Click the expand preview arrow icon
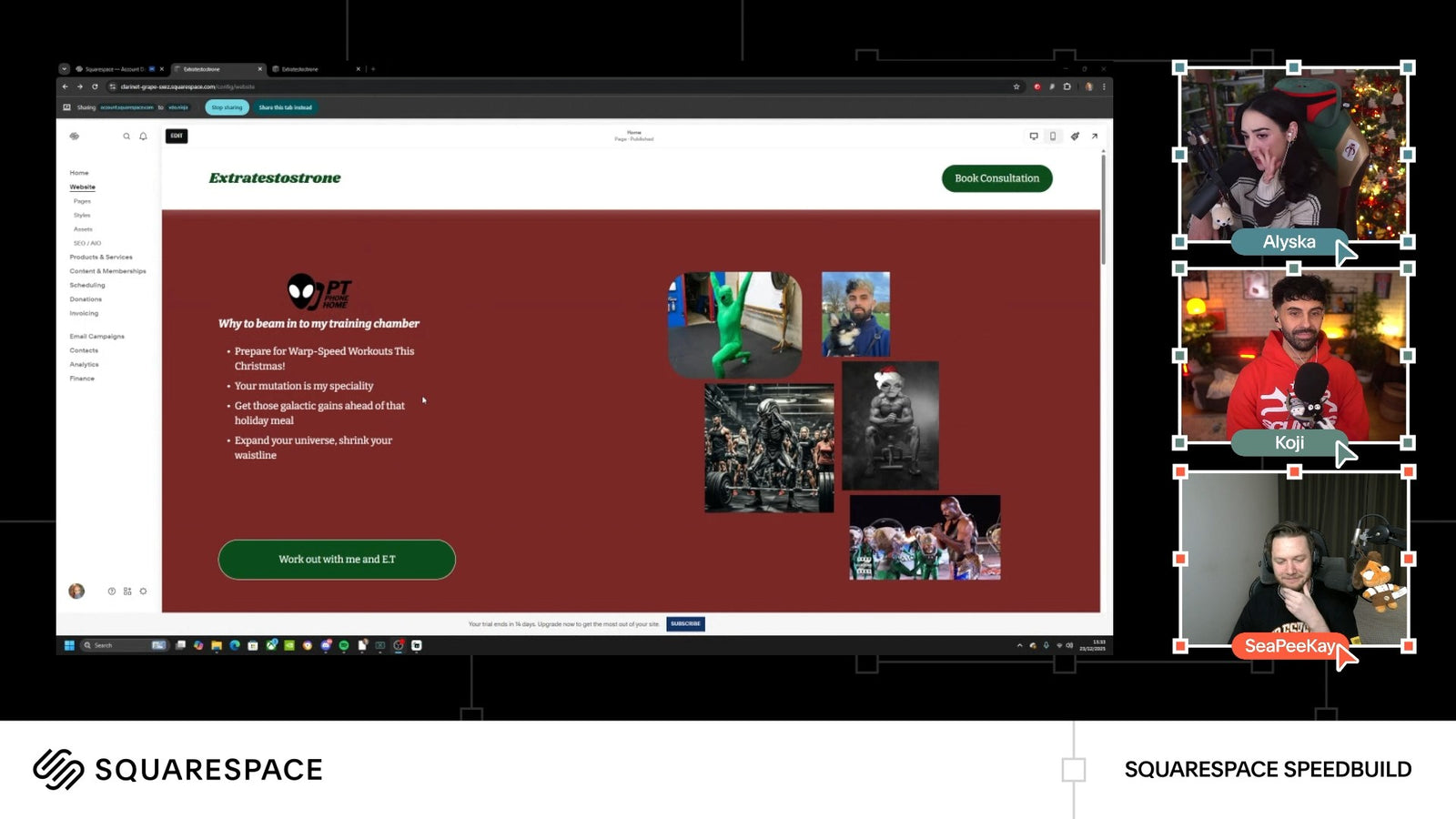The width and height of the screenshot is (1456, 819). [1095, 136]
